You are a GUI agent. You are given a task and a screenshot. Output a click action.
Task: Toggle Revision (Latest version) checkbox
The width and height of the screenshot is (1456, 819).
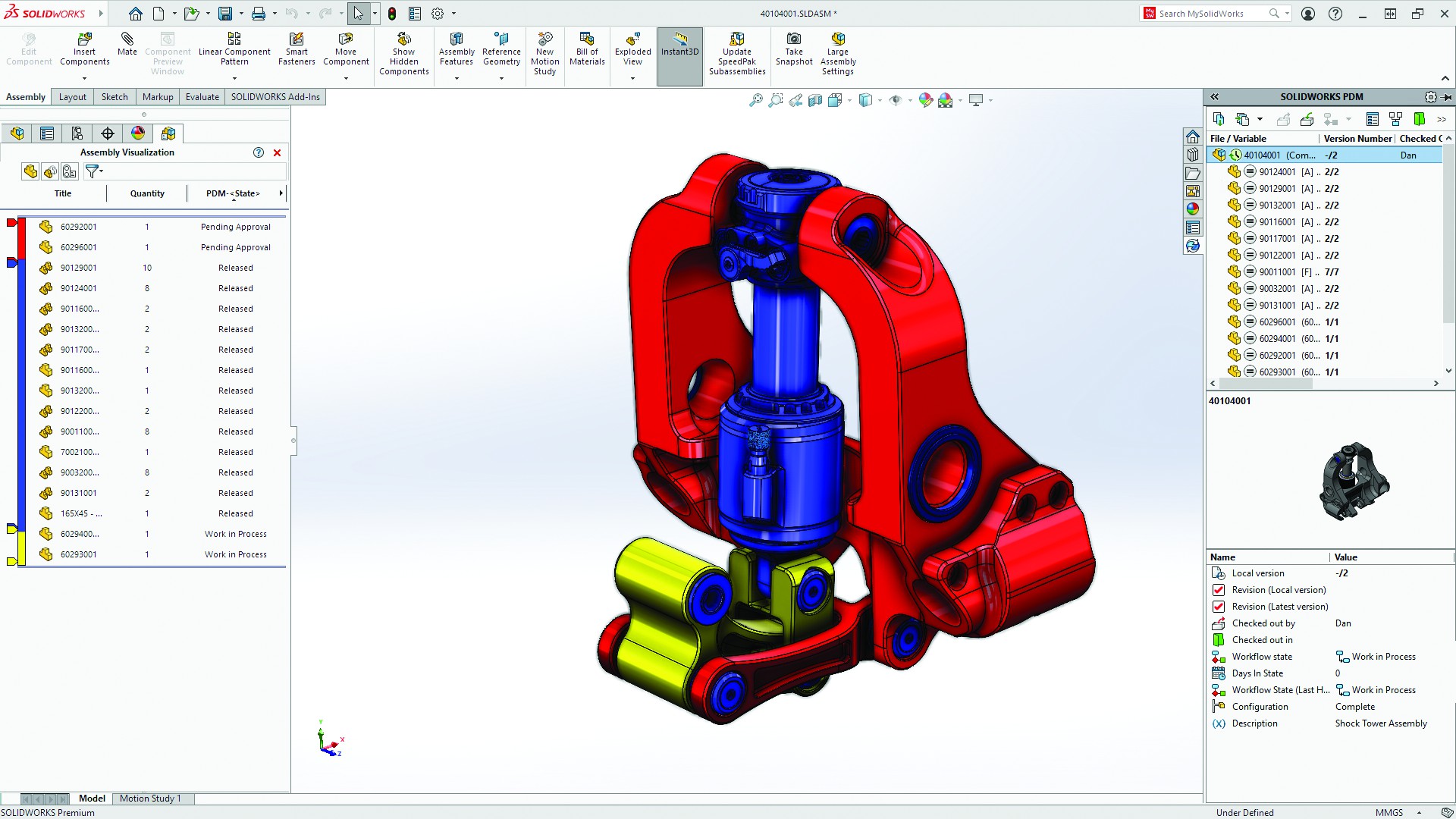(x=1218, y=606)
